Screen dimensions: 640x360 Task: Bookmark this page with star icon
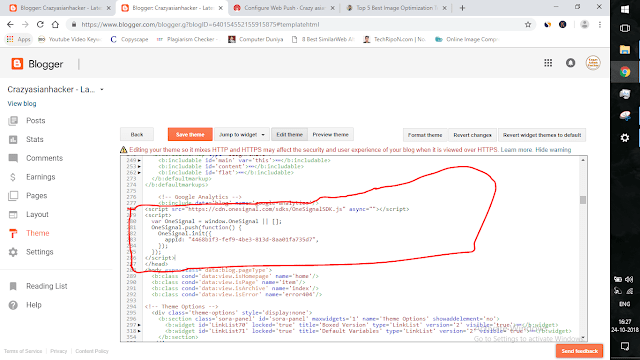click(528, 24)
